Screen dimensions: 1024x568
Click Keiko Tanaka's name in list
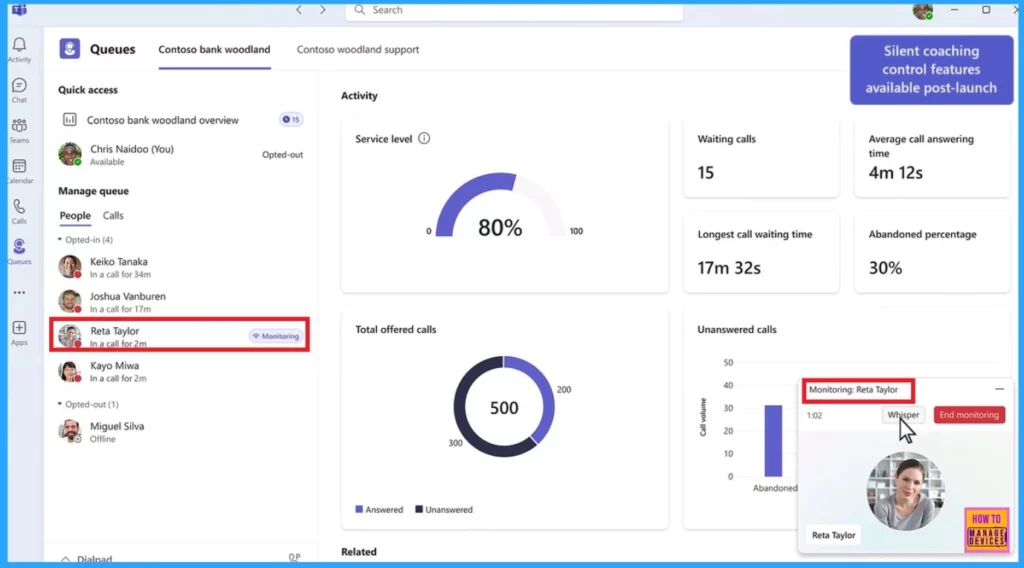coord(119,261)
